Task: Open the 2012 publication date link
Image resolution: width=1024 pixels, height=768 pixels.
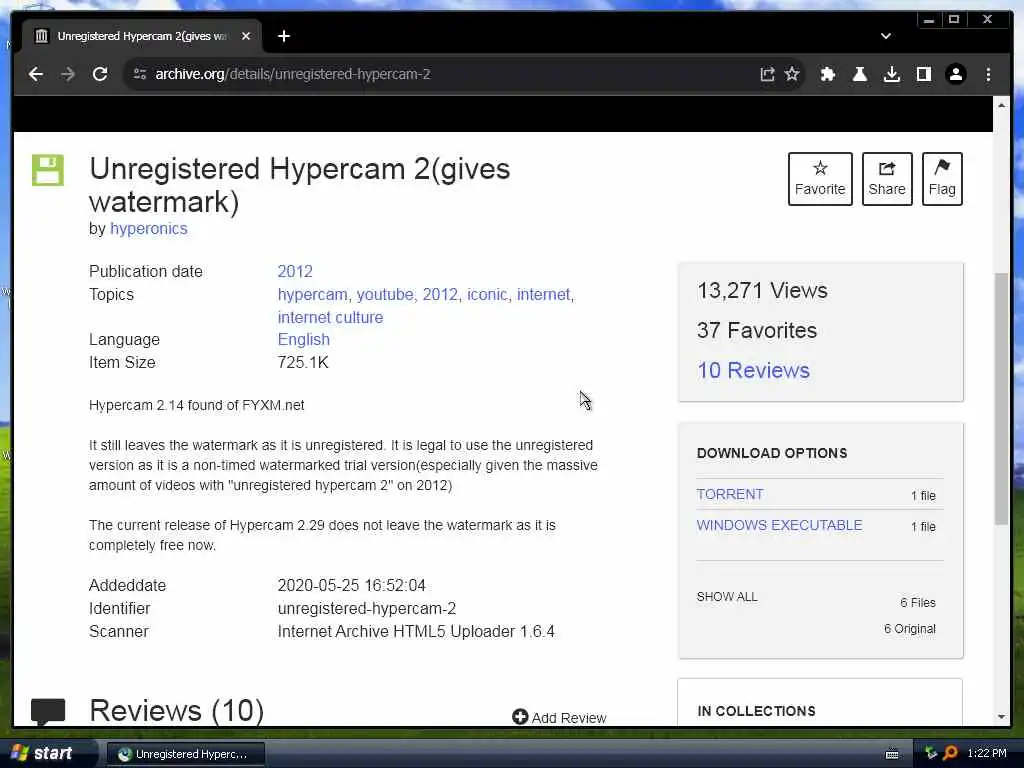Action: click(x=295, y=271)
